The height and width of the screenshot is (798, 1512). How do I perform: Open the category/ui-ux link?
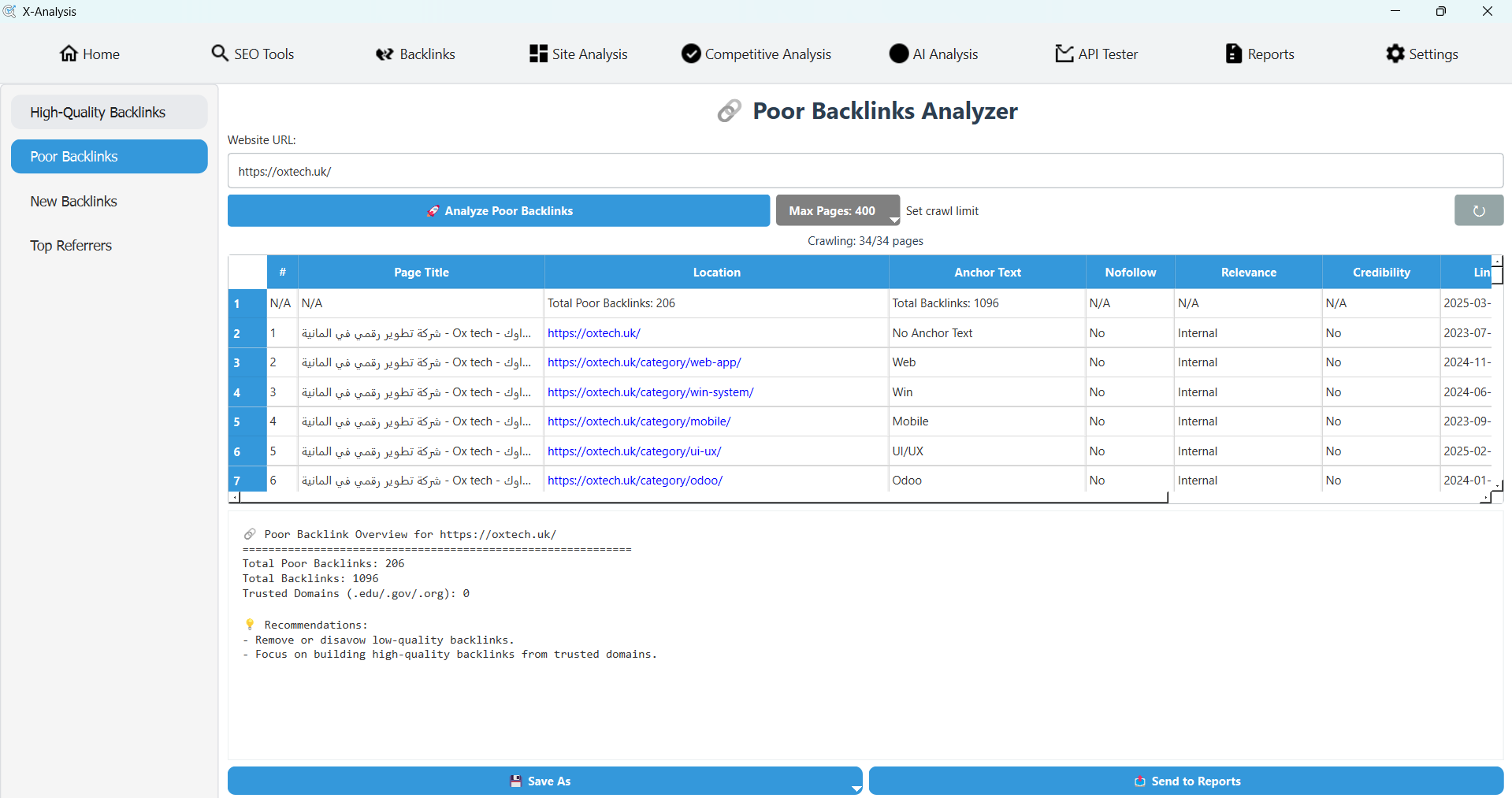(634, 451)
